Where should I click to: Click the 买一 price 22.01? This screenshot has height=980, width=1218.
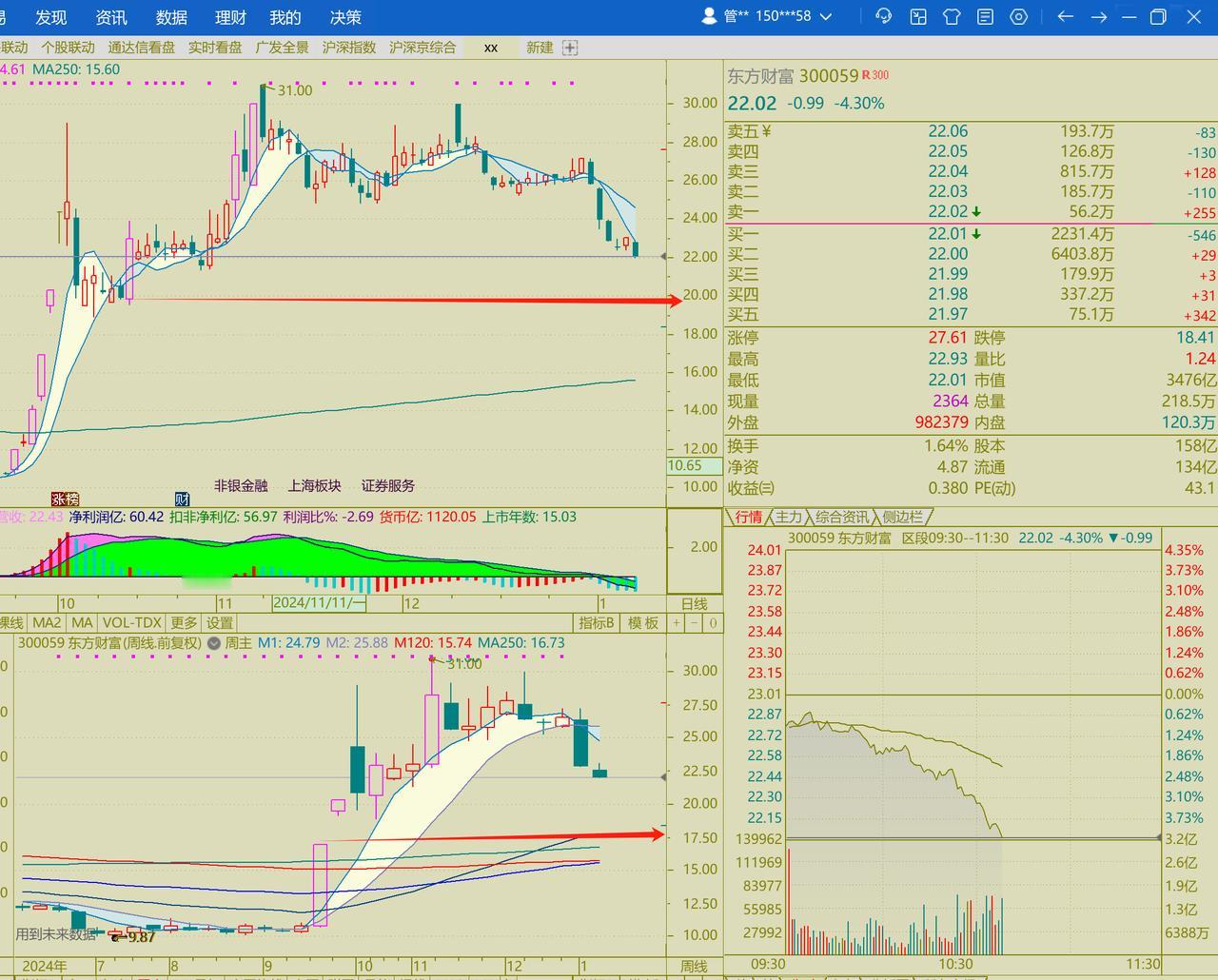tap(948, 234)
